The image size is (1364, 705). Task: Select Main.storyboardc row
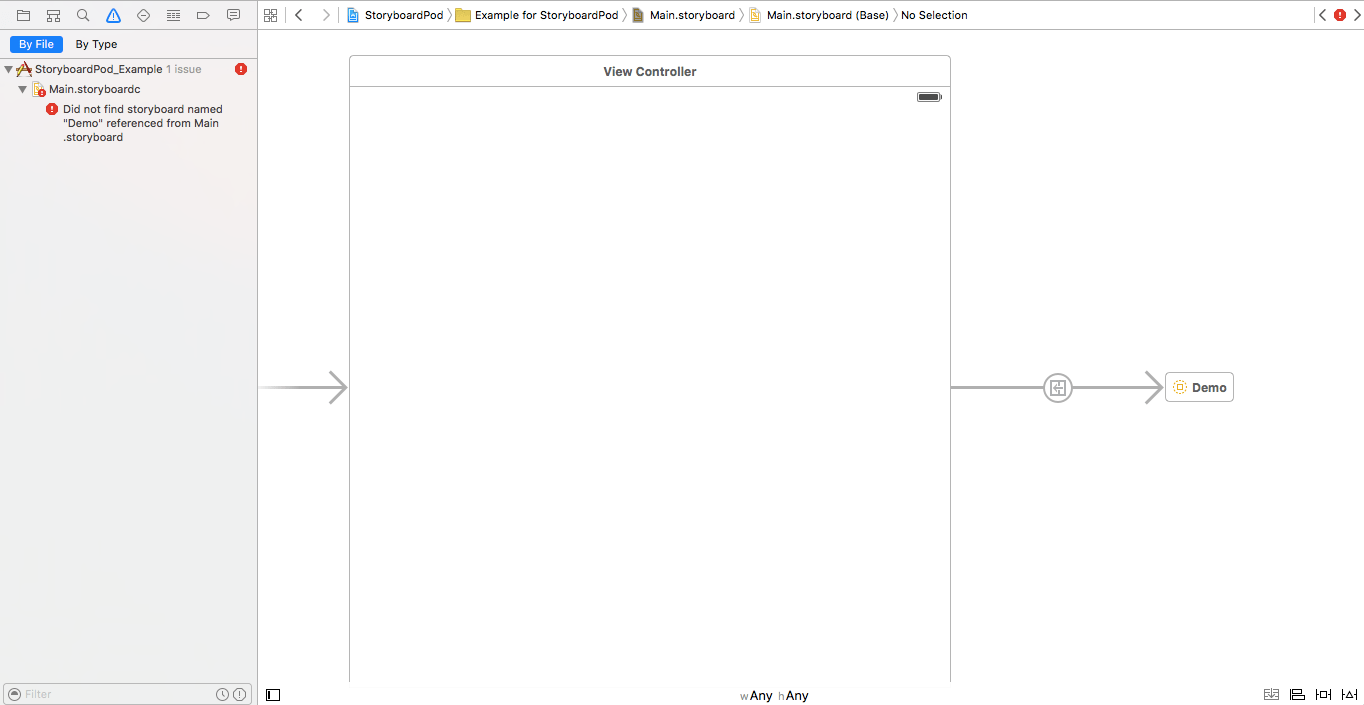point(129,89)
